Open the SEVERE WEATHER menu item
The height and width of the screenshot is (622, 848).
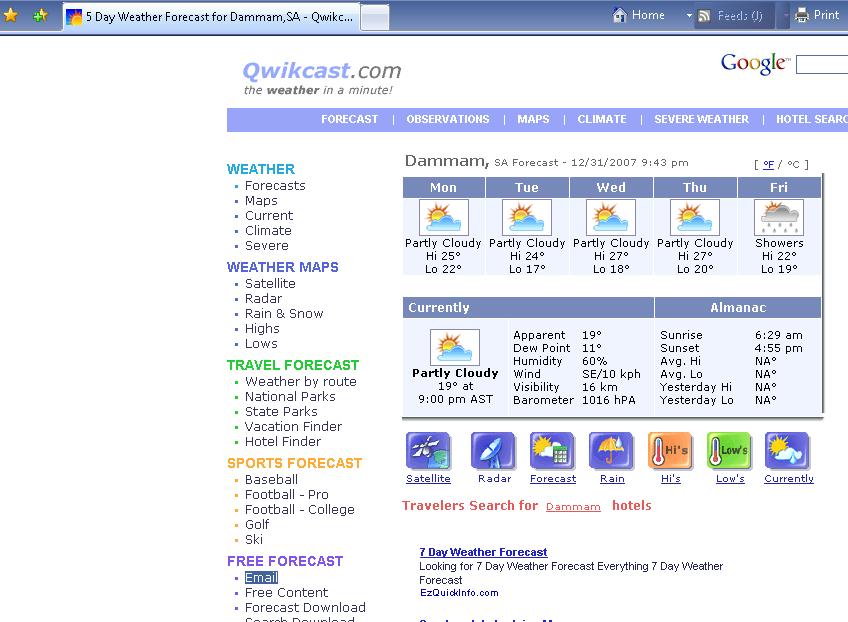pyautogui.click(x=701, y=119)
